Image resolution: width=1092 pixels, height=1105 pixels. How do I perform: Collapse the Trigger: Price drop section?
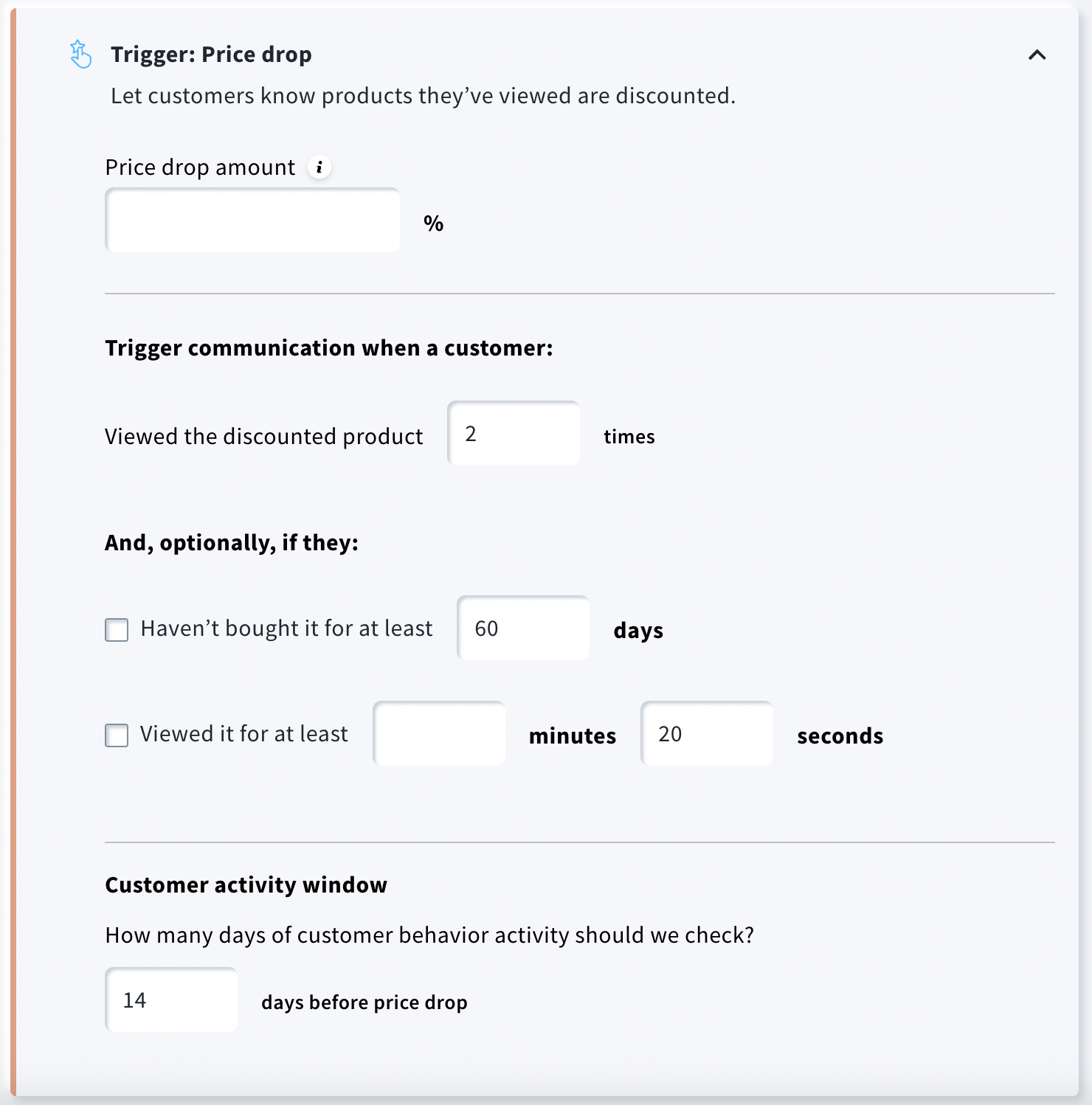(x=1036, y=54)
